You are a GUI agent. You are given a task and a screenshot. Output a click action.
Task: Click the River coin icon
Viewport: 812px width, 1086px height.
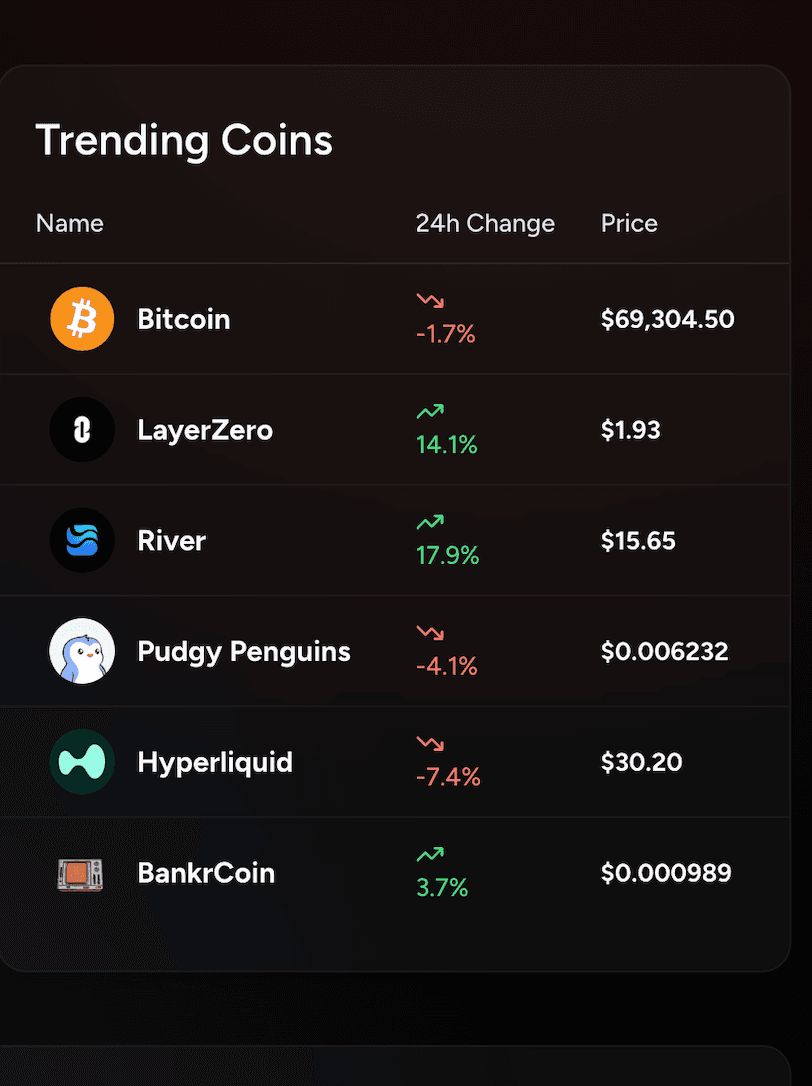coord(82,541)
